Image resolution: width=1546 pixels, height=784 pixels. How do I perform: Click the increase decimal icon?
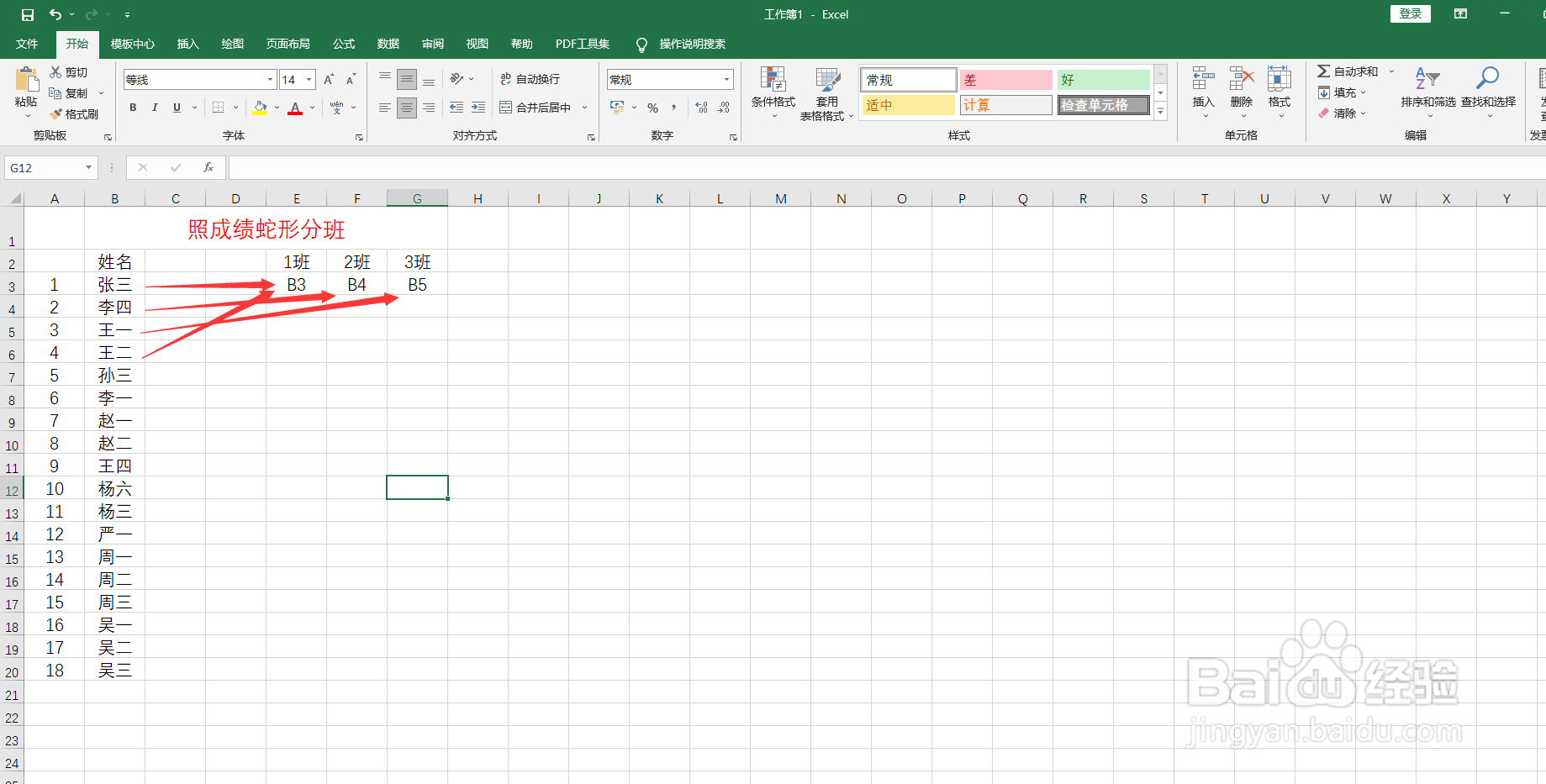click(701, 108)
